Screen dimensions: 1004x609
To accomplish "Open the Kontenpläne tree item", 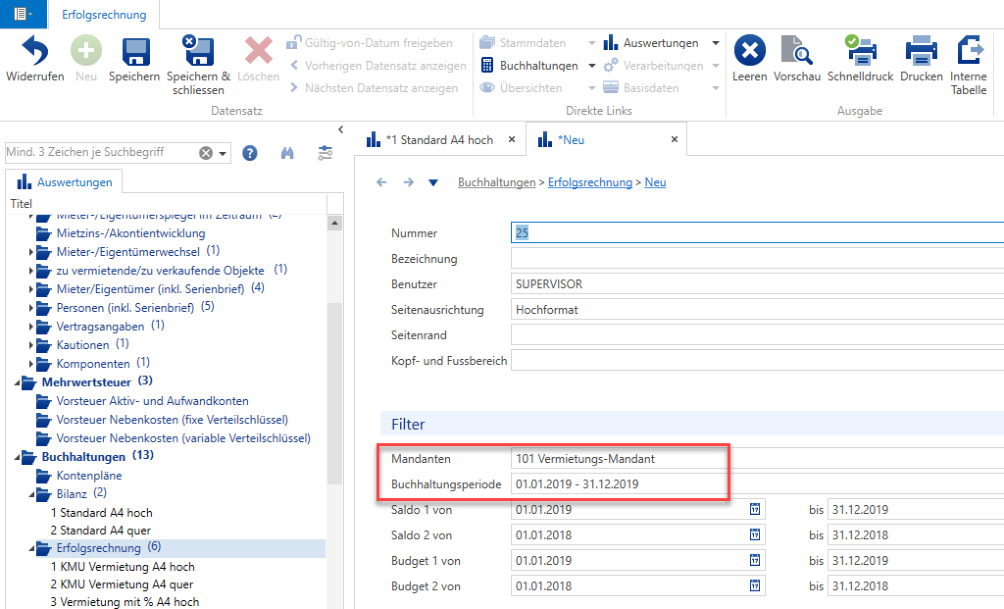I will pos(89,476).
